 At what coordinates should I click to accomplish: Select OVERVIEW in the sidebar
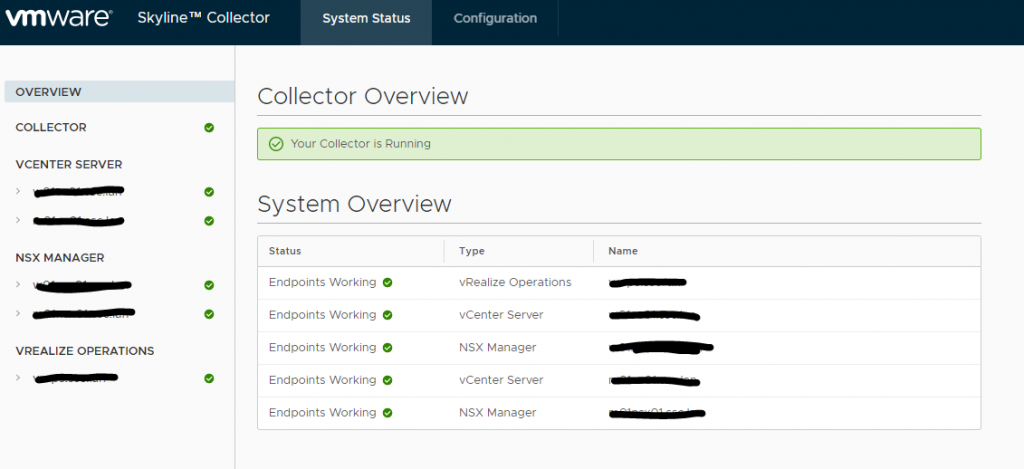[x=120, y=92]
